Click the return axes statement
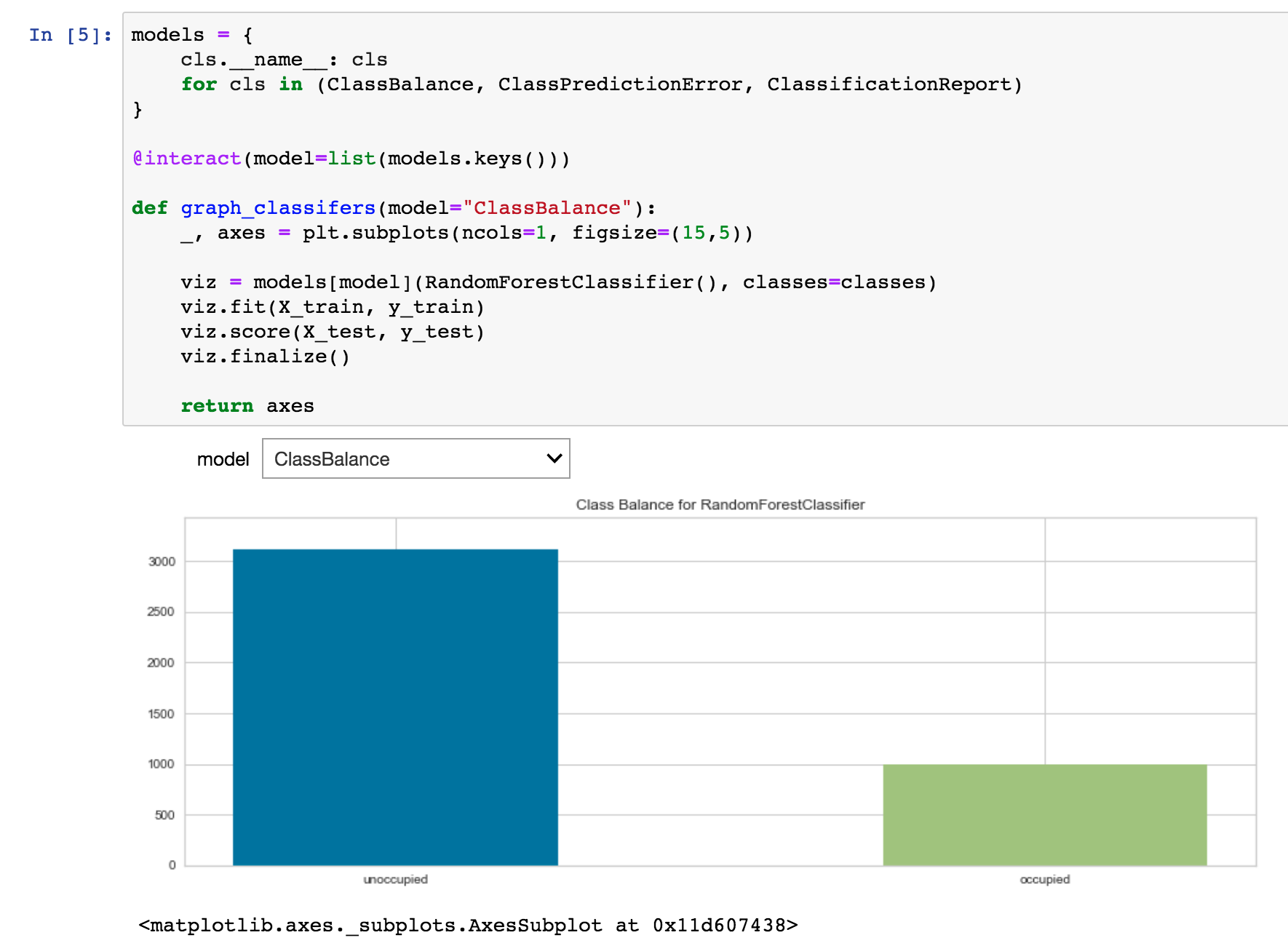Viewport: 1288px width, 943px height. pos(247,405)
